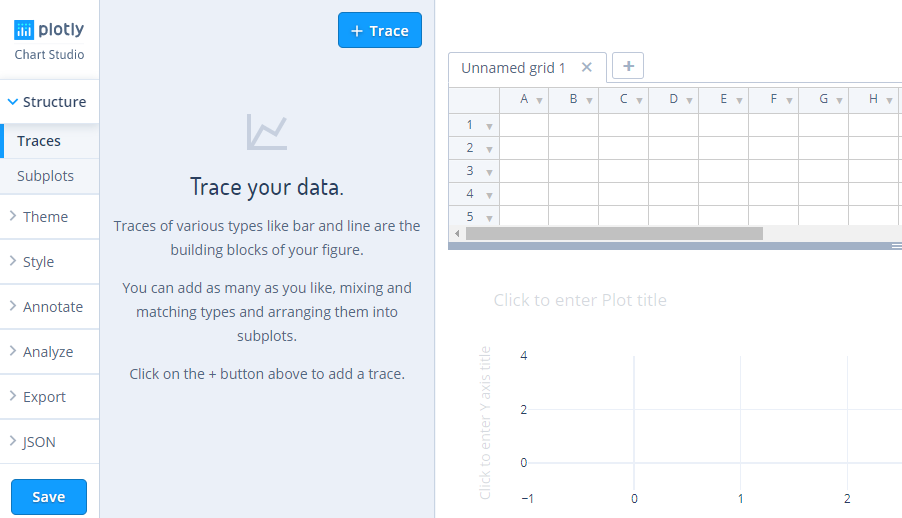Add a new grid tab with plus icon
The image size is (902, 518).
point(628,66)
